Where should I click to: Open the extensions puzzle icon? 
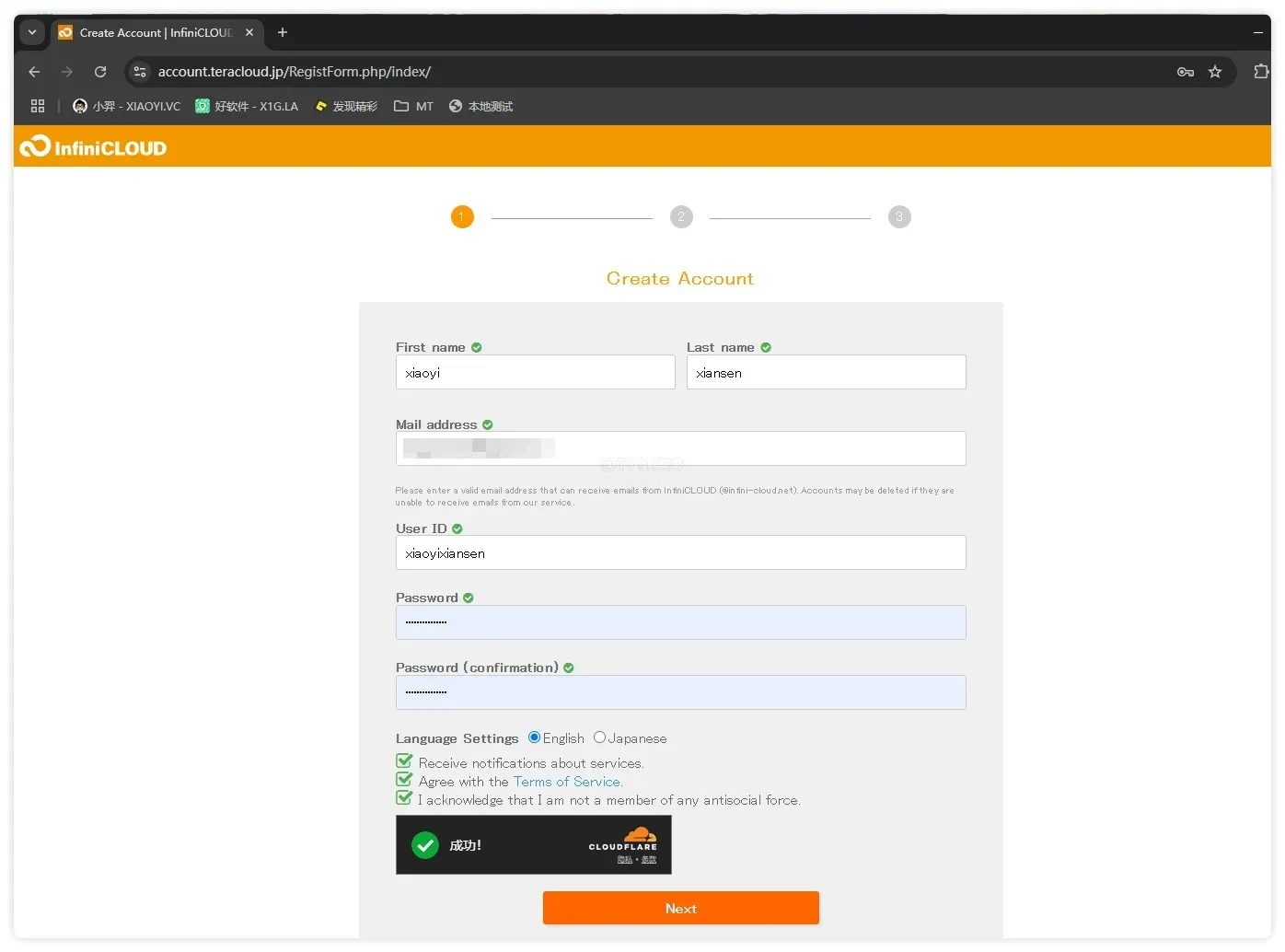click(x=1261, y=72)
